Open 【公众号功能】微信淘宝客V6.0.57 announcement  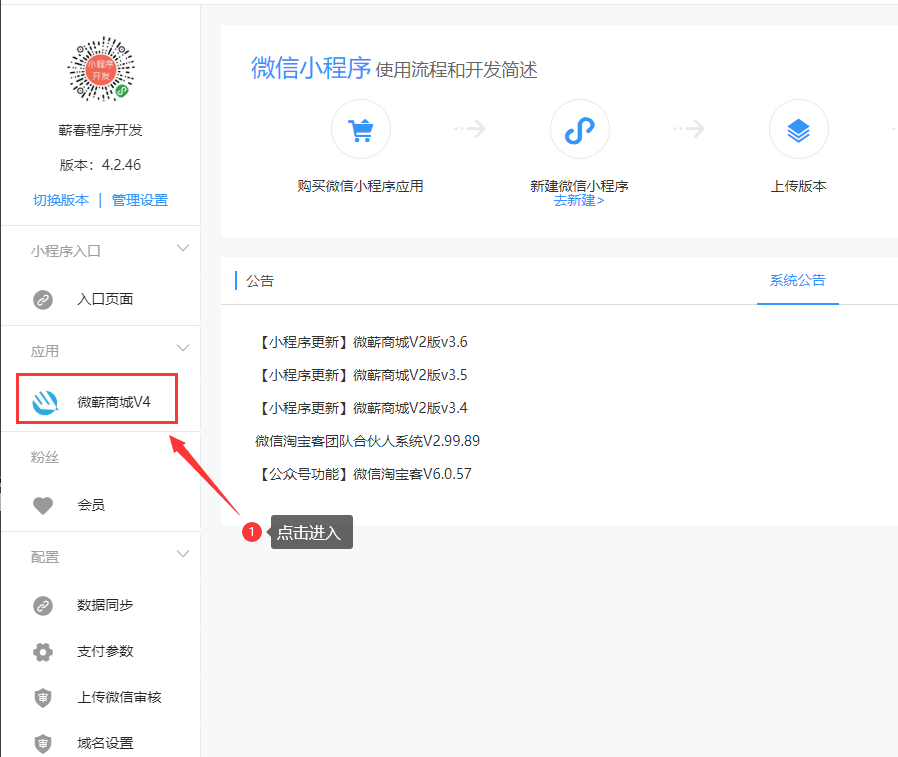(x=364, y=474)
